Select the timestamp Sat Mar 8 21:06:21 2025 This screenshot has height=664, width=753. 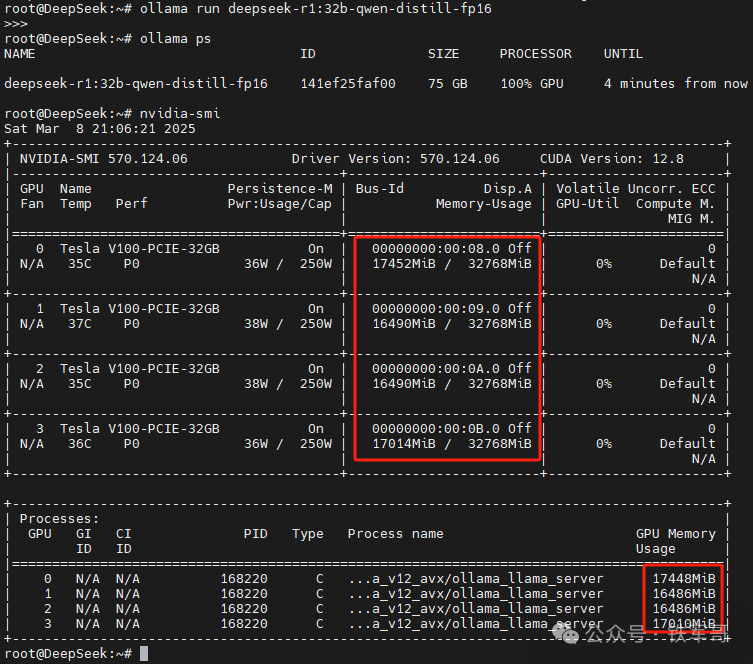click(100, 129)
